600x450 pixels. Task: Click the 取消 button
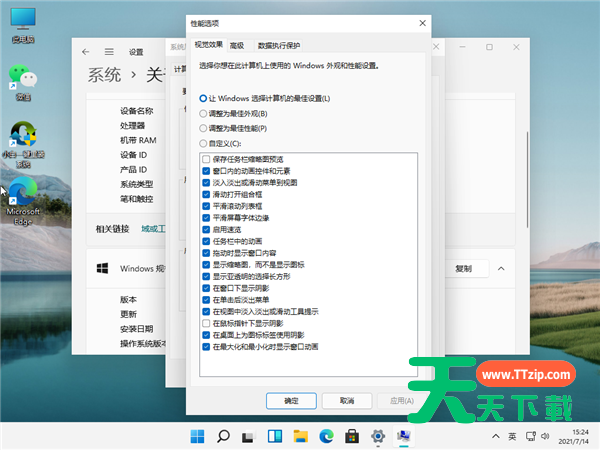[x=347, y=399]
